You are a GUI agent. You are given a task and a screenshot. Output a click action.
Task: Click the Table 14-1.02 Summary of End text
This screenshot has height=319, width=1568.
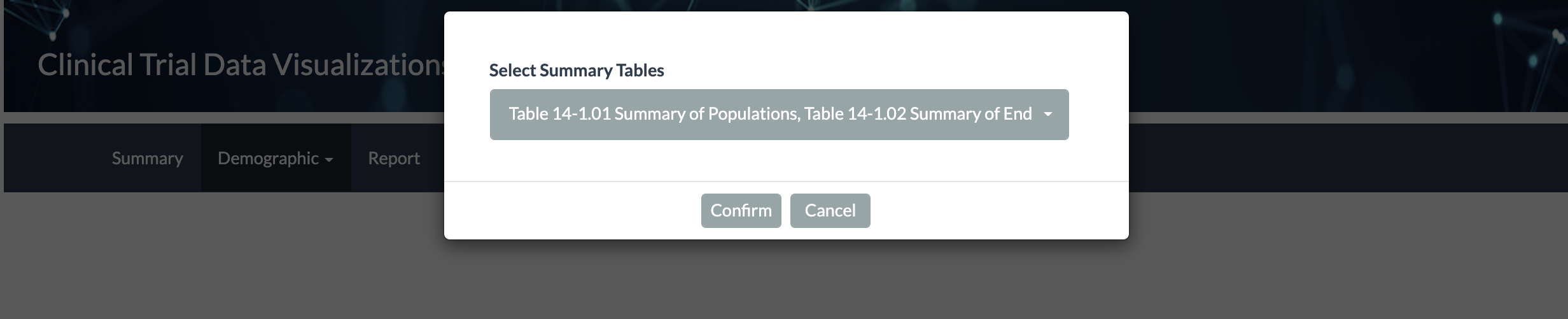(918, 114)
